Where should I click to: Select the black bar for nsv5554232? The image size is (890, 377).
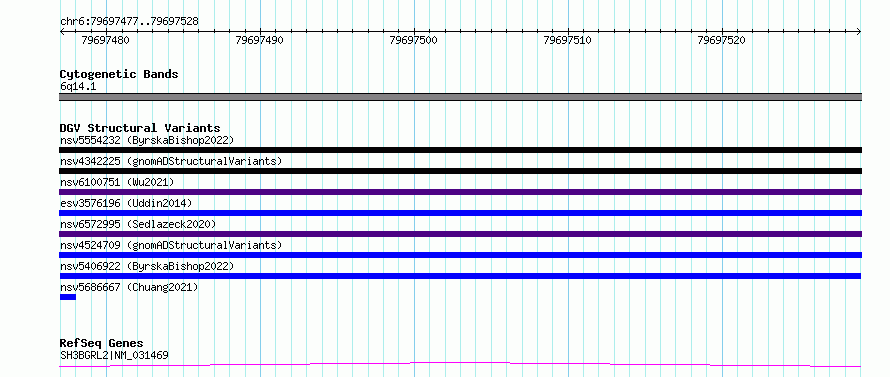pyautogui.click(x=460, y=150)
